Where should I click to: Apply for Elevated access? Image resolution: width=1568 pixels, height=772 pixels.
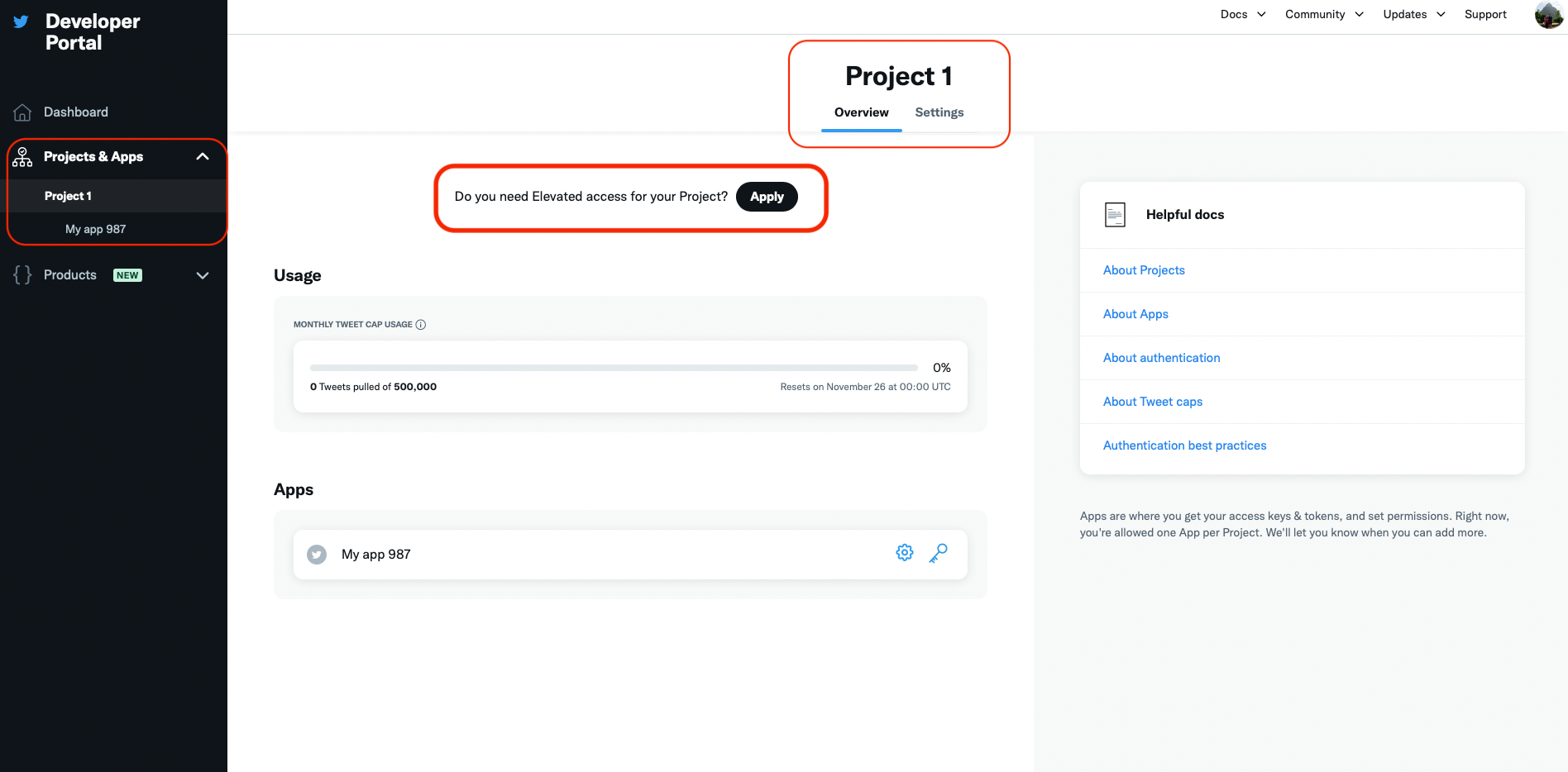click(x=767, y=197)
